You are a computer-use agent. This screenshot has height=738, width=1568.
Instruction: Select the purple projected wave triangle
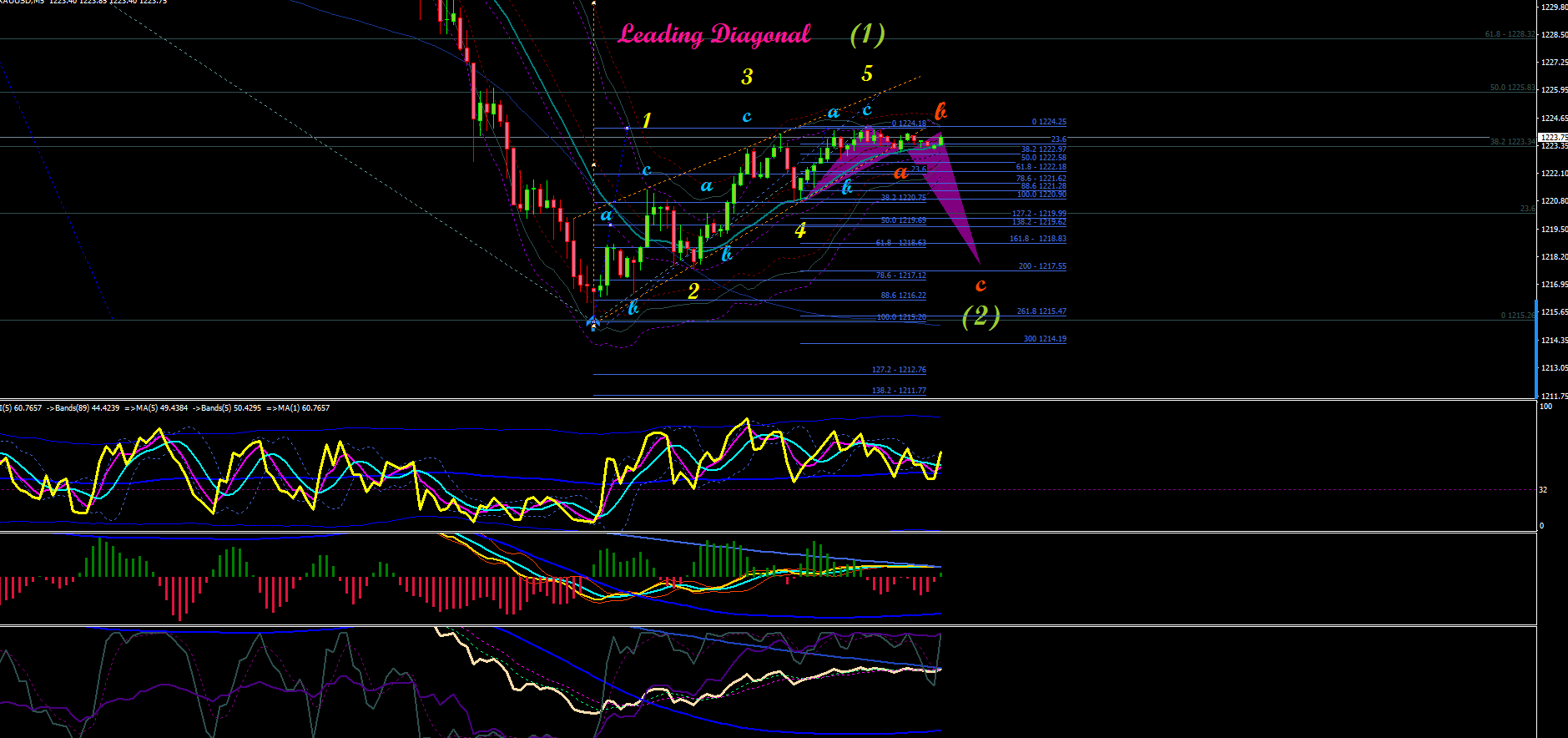tap(954, 198)
